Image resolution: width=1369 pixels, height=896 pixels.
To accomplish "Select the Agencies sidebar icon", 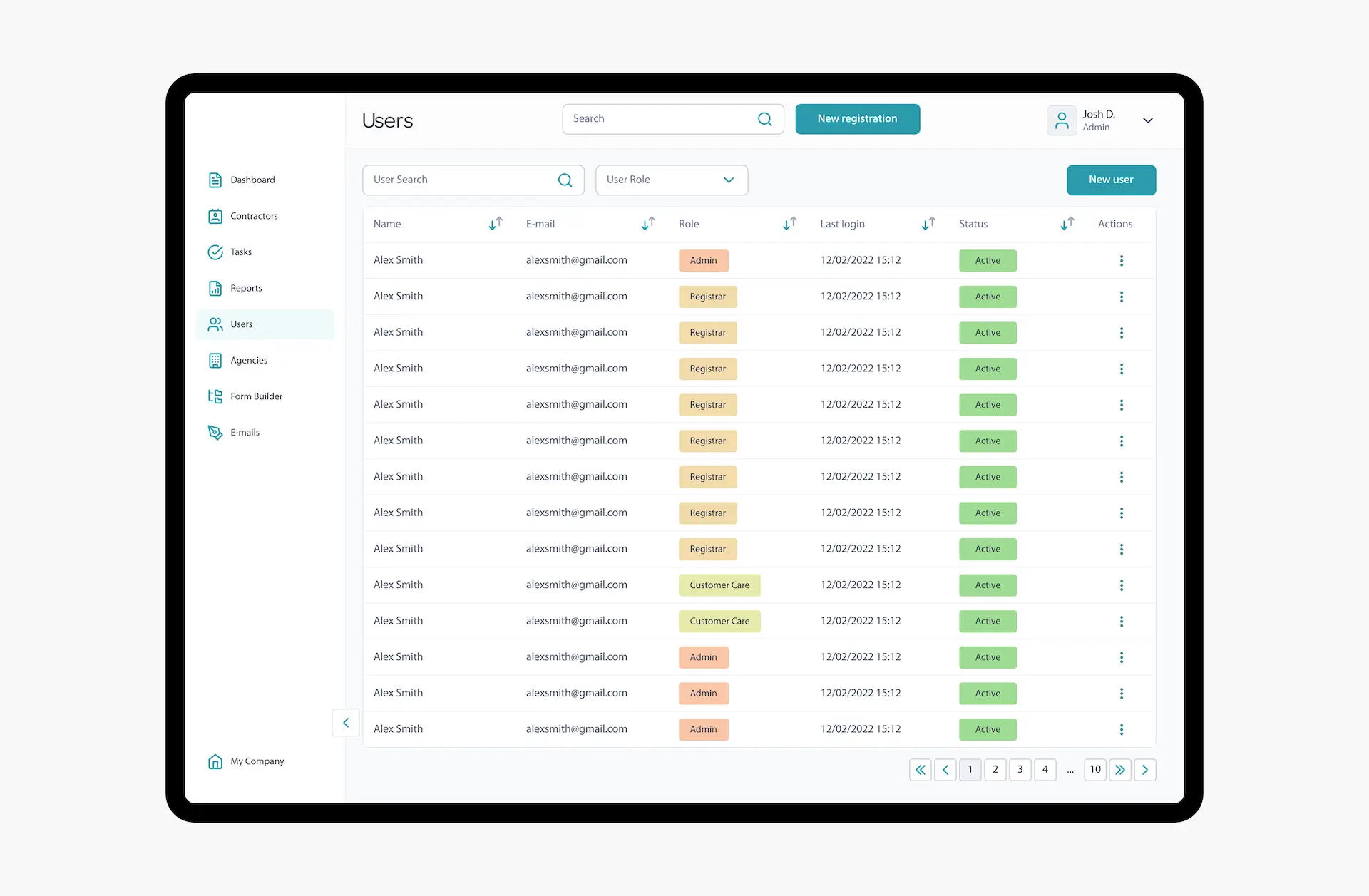I will pyautogui.click(x=215, y=360).
